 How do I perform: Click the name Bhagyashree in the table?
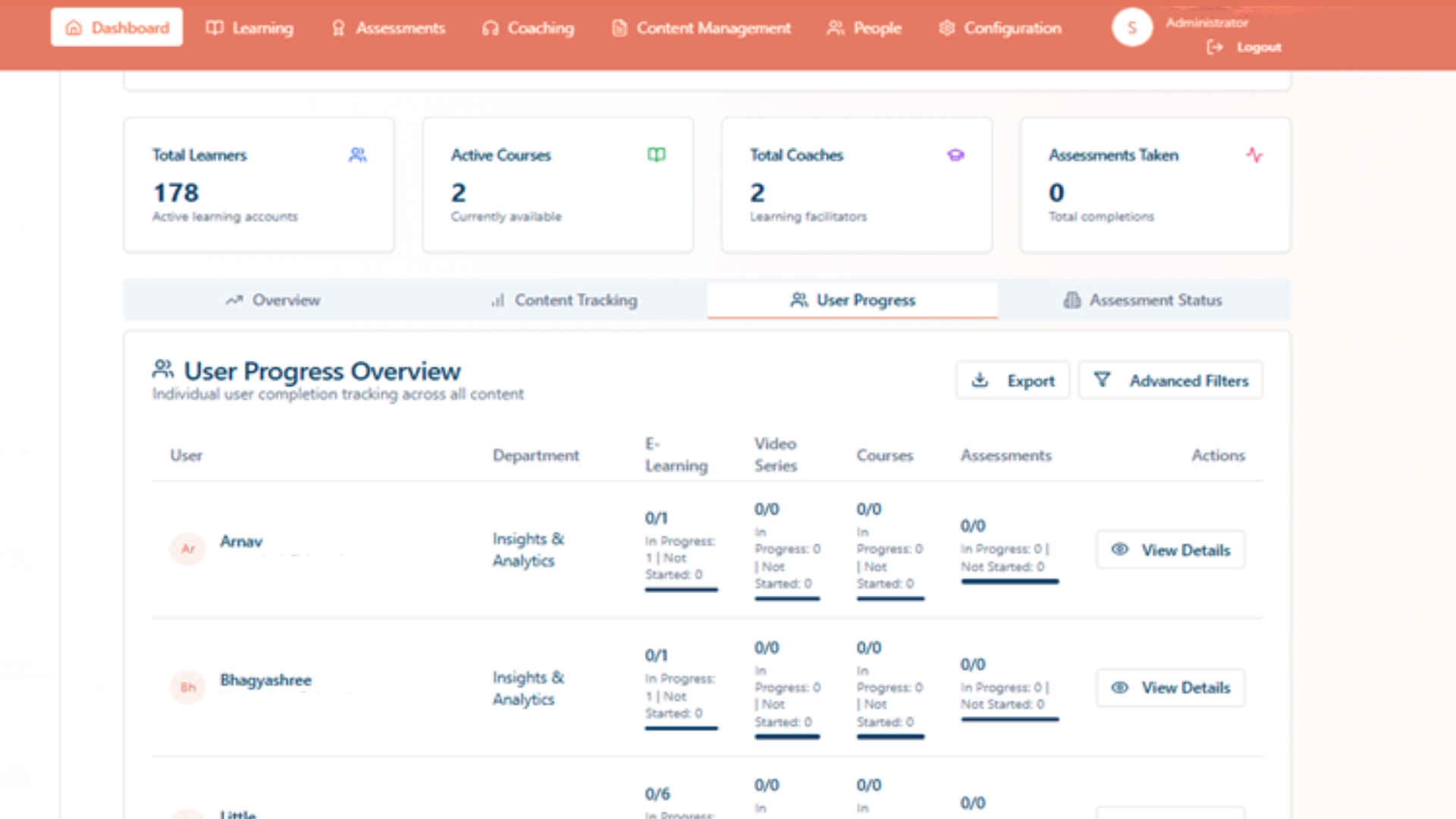point(266,680)
